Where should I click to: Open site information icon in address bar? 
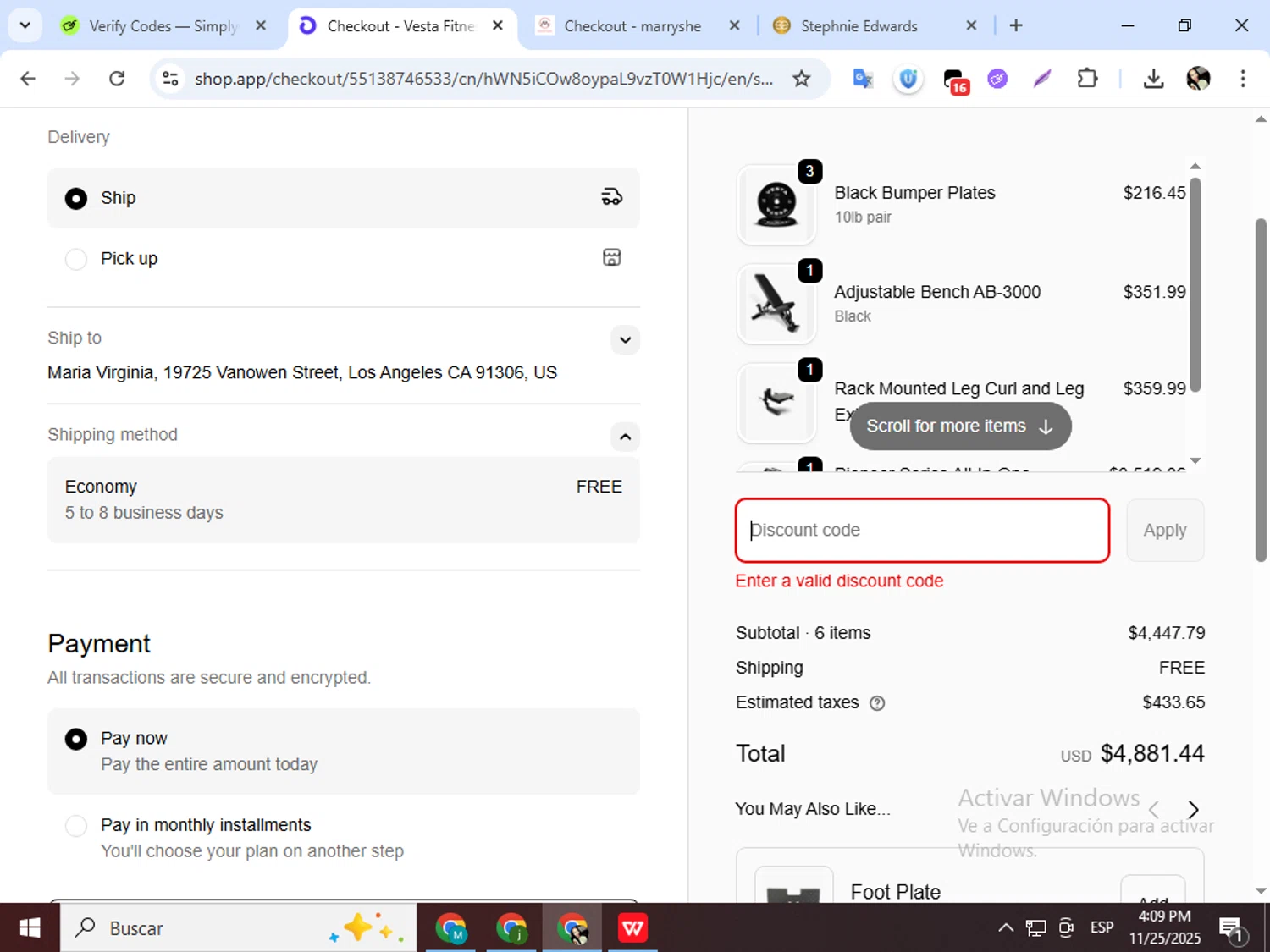tap(170, 79)
